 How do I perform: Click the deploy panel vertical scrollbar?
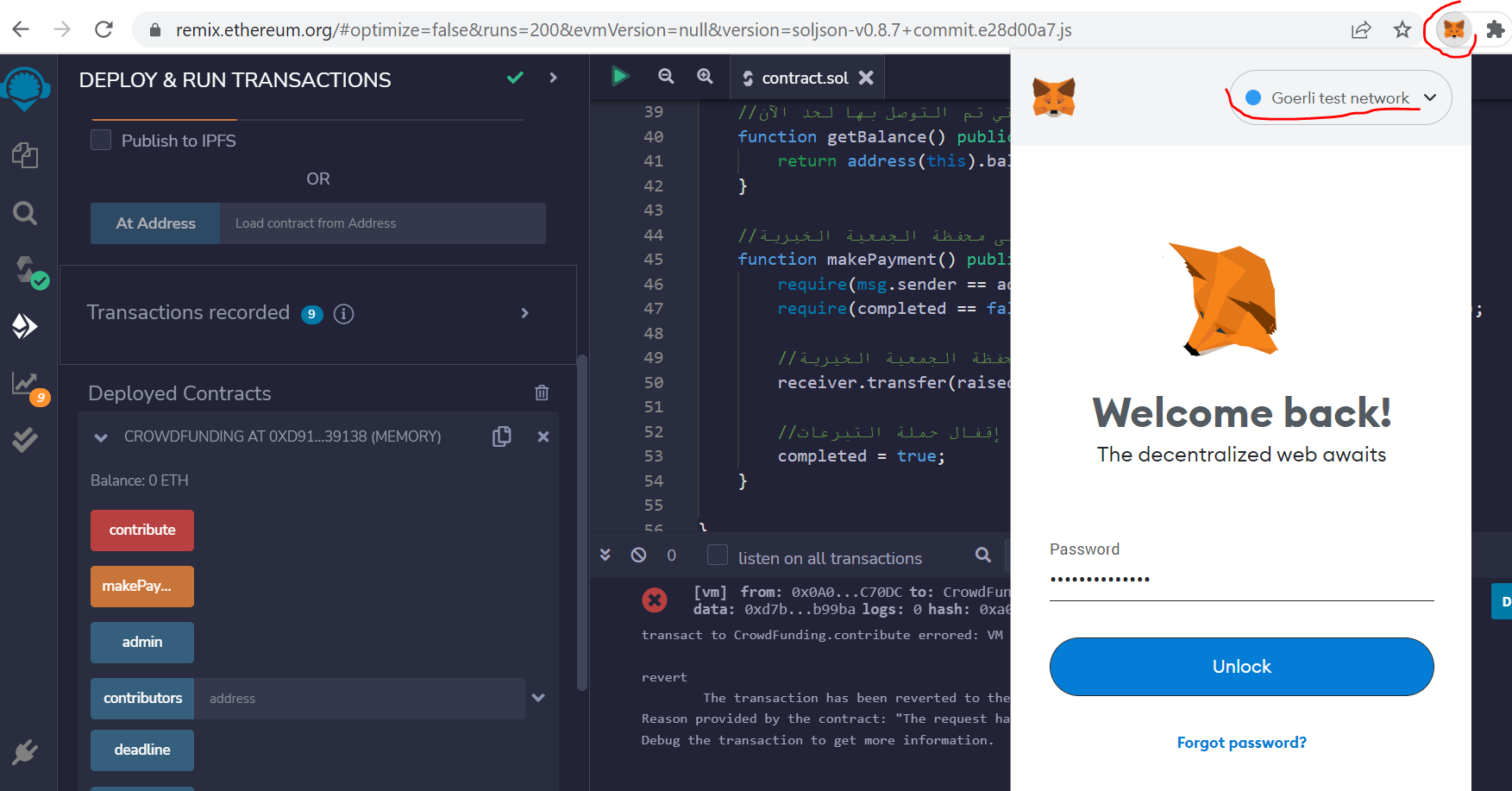pos(582,522)
